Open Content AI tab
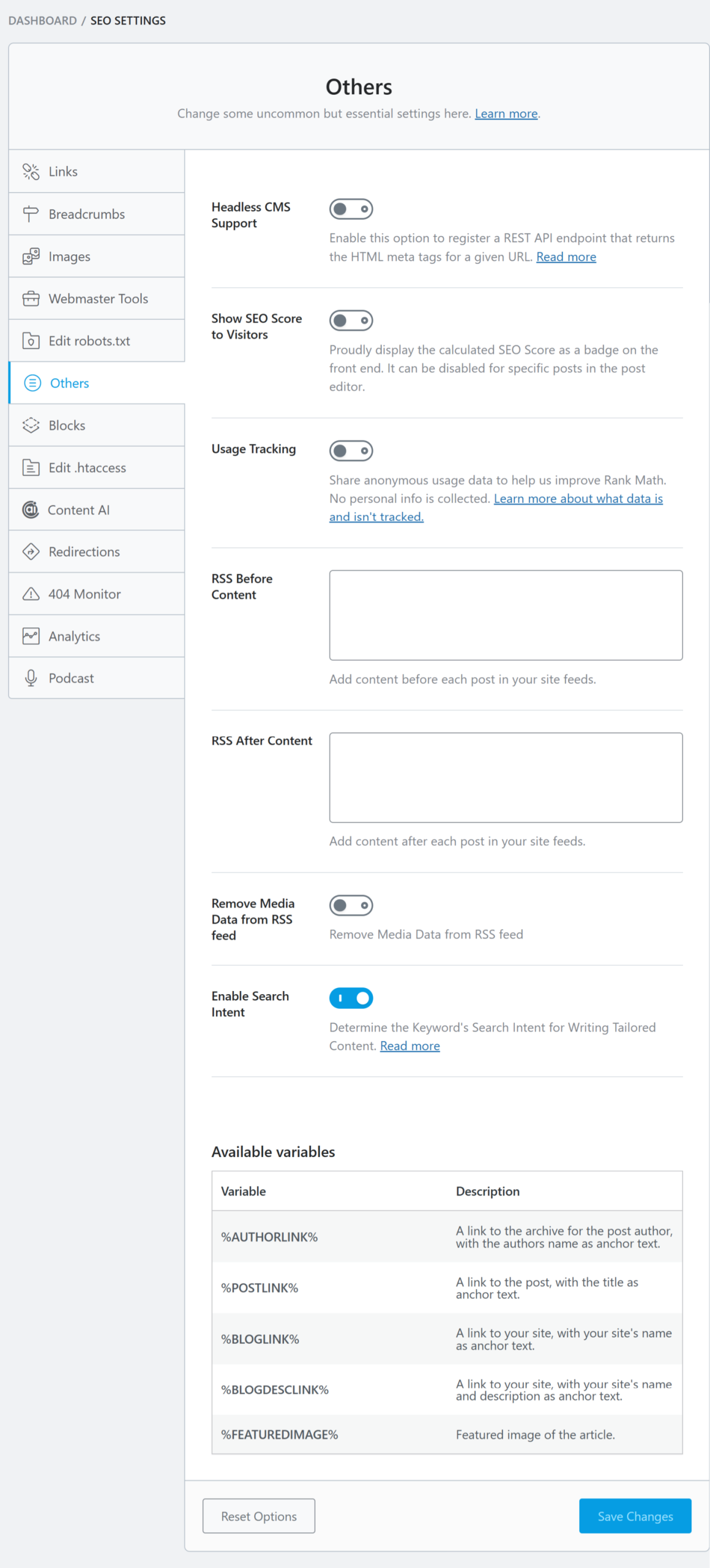Image resolution: width=710 pixels, height=1568 pixels. point(97,510)
